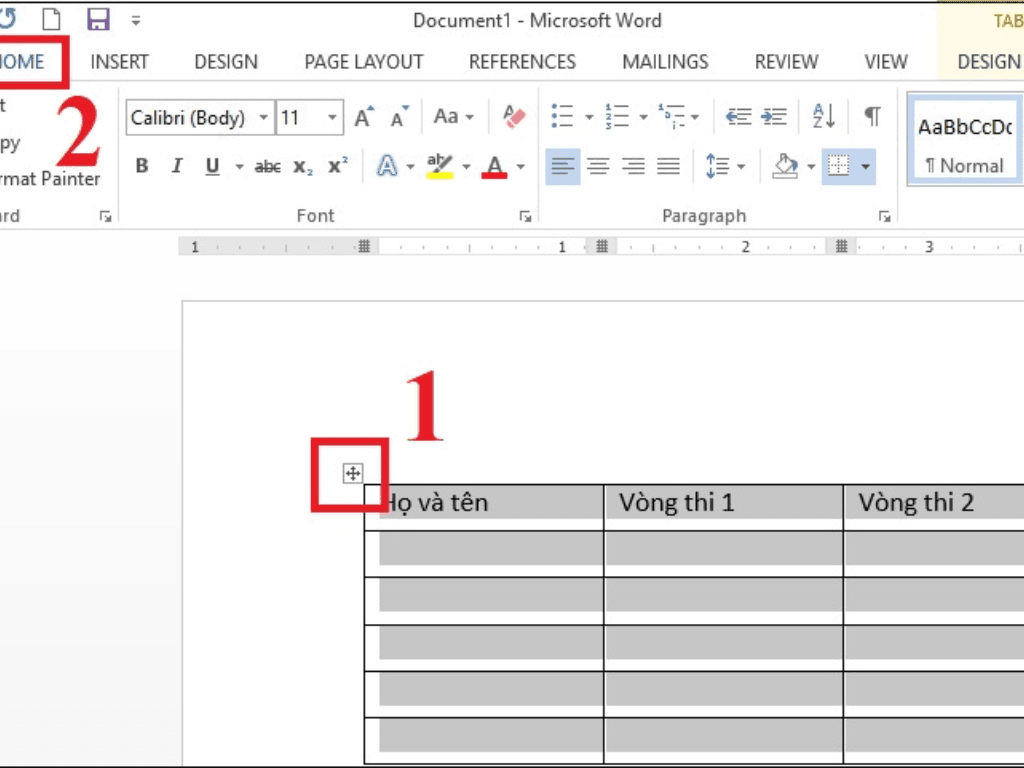Click the Clear All Formatting eraser icon
The image size is (1024, 768).
pos(514,117)
